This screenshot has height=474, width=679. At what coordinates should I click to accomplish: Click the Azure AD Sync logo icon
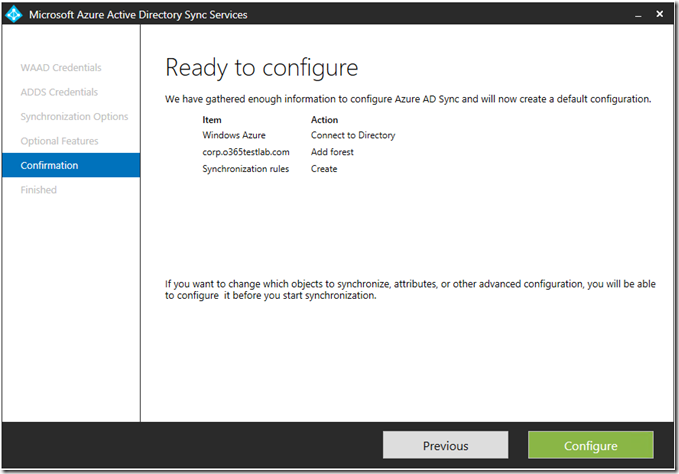[x=13, y=14]
